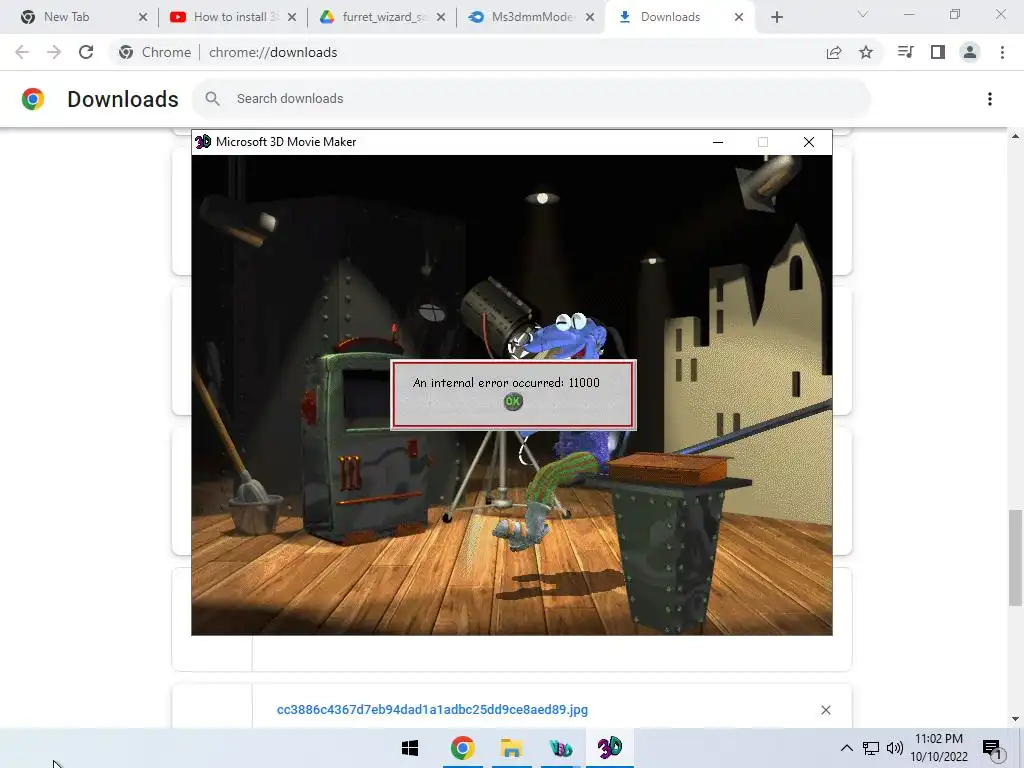
Task: Open the media control icon in toolbar
Action: [x=905, y=52]
